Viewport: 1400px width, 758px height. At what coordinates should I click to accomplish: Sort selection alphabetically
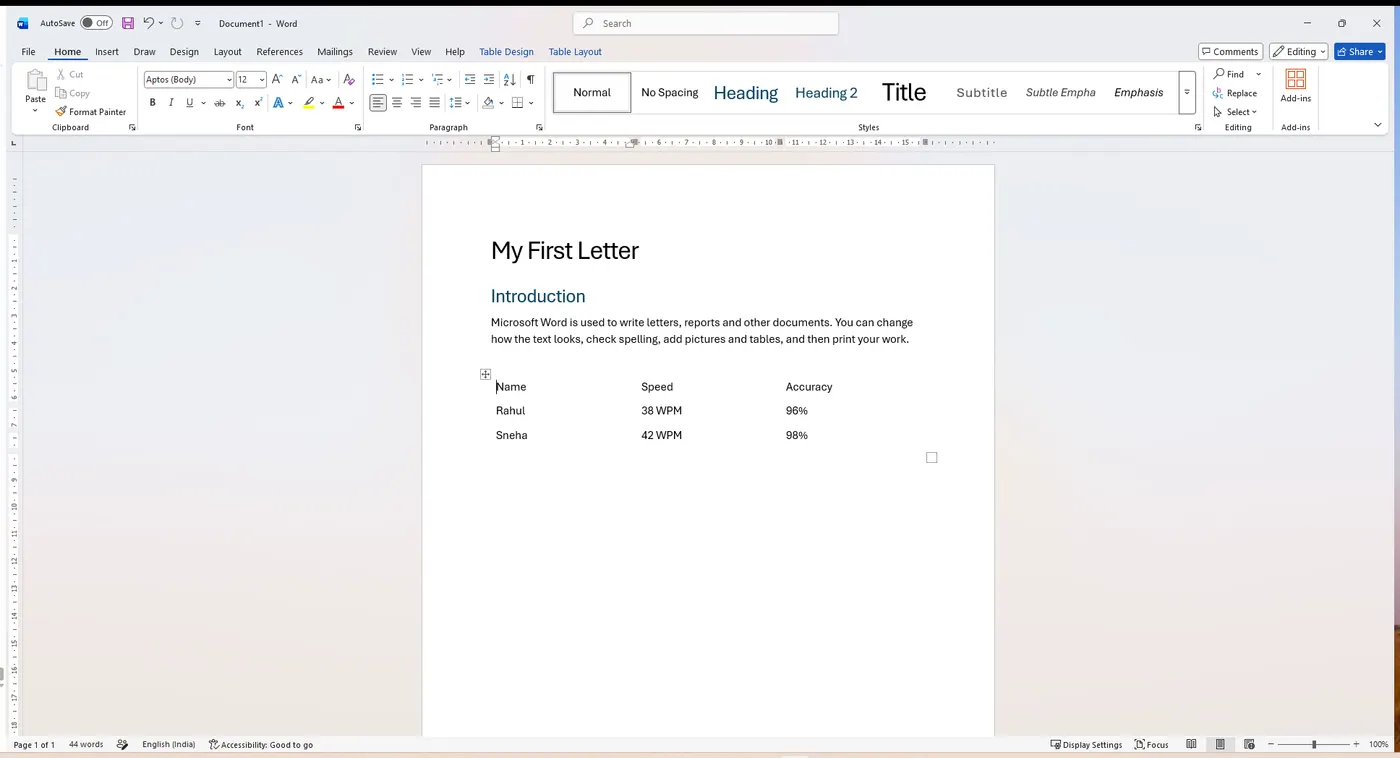point(510,79)
